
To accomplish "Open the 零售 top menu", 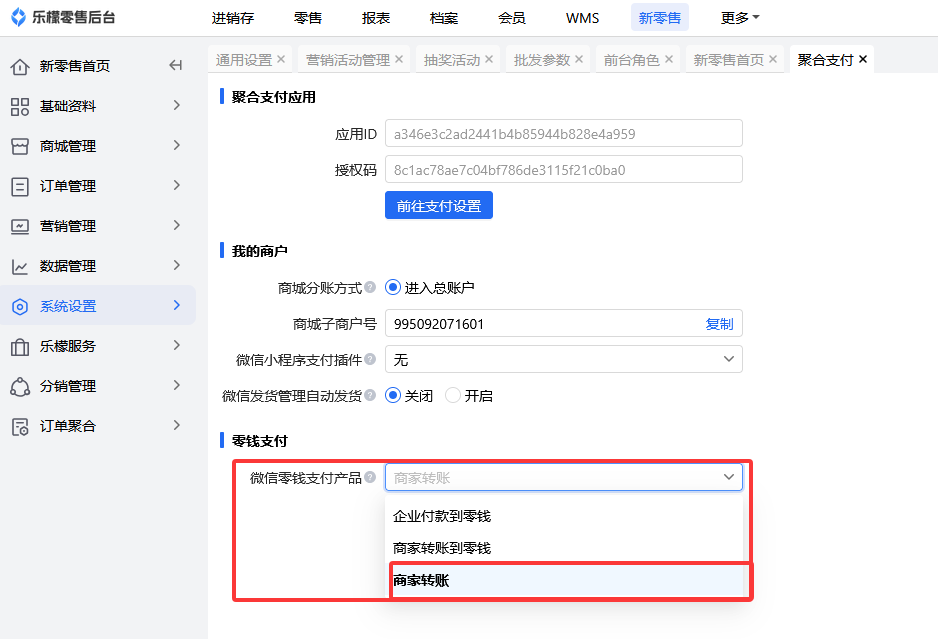I will (308, 18).
